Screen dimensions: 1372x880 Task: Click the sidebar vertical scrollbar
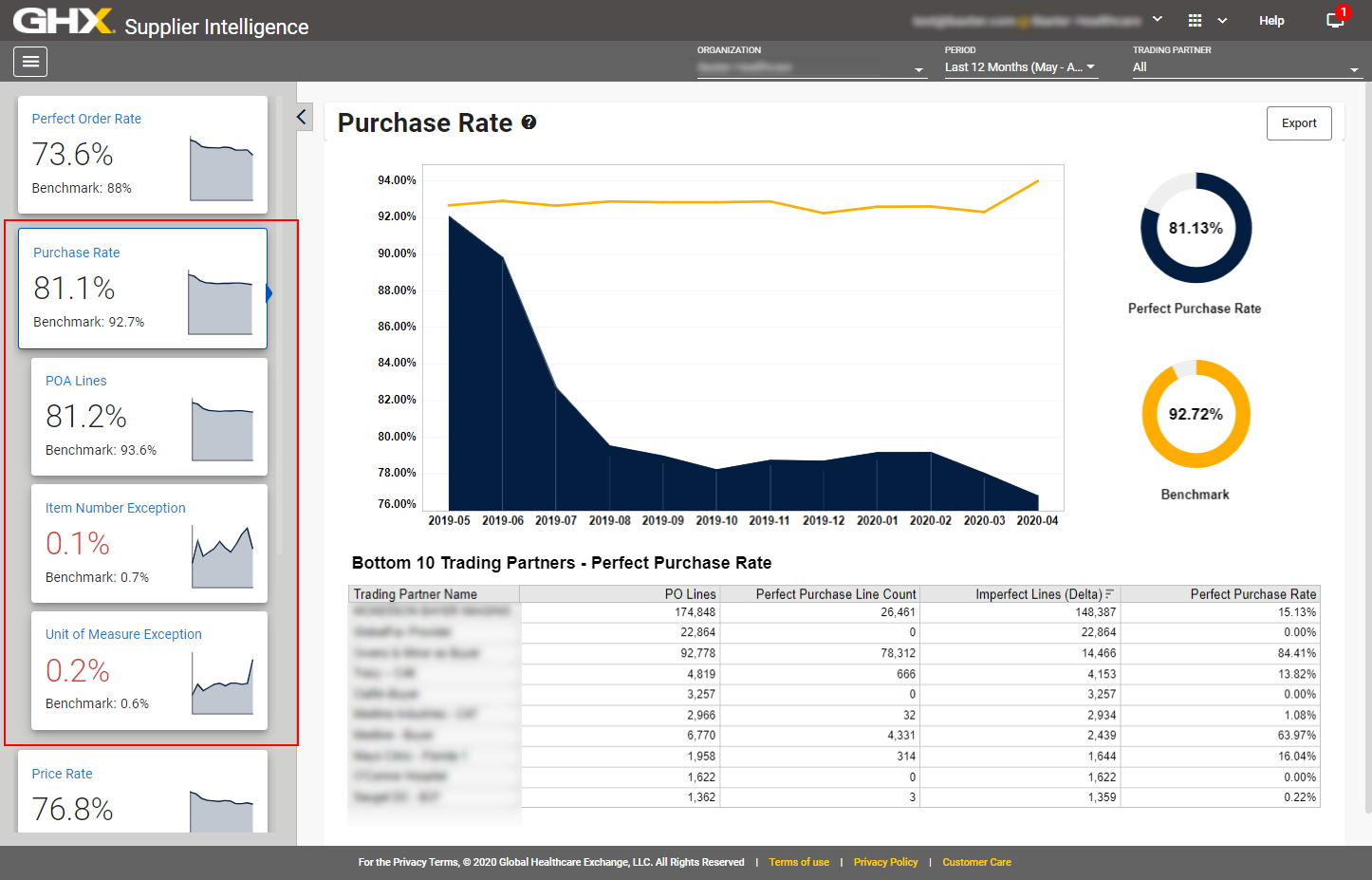click(279, 326)
